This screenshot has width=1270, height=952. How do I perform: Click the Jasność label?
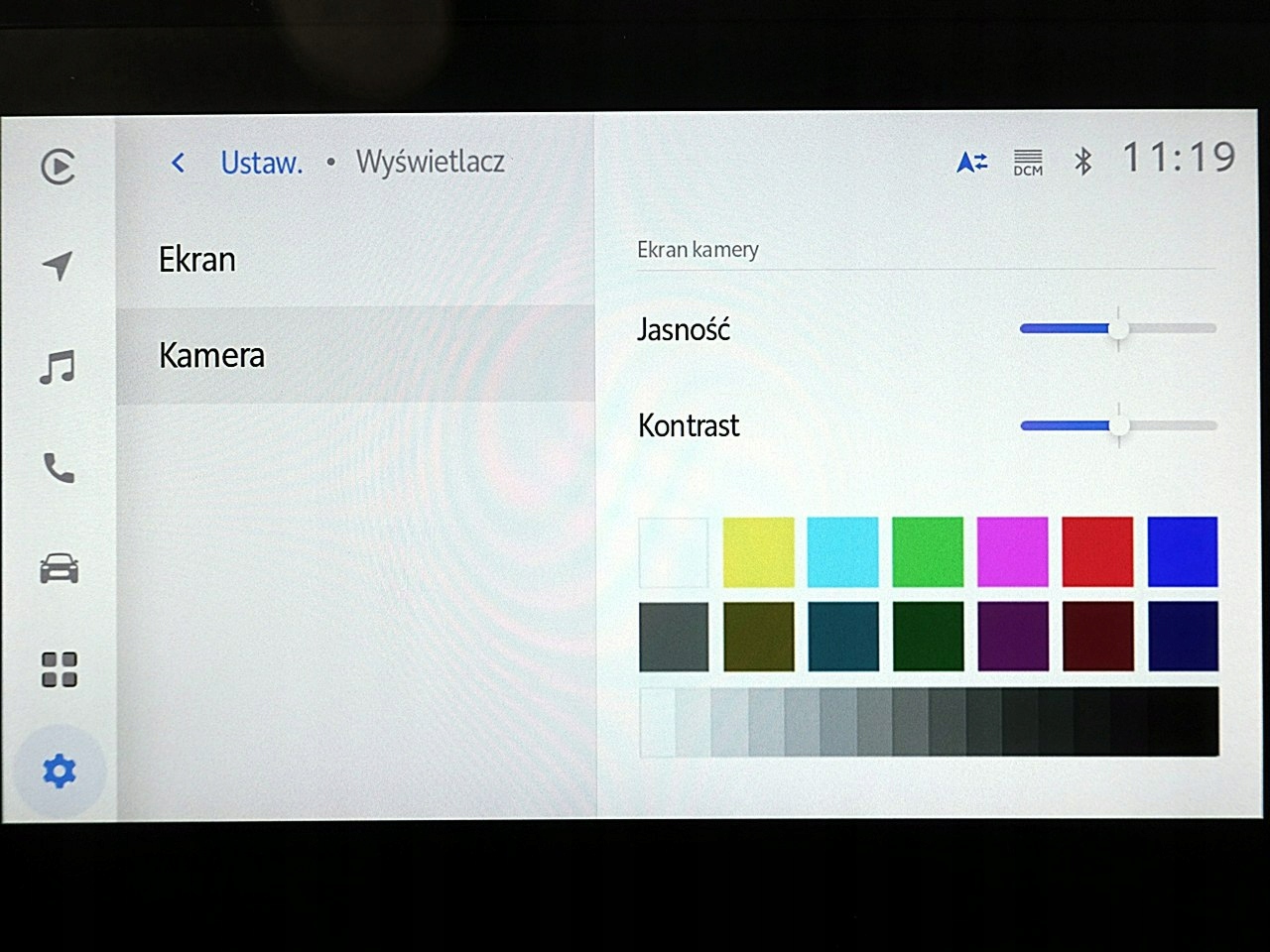click(x=684, y=329)
